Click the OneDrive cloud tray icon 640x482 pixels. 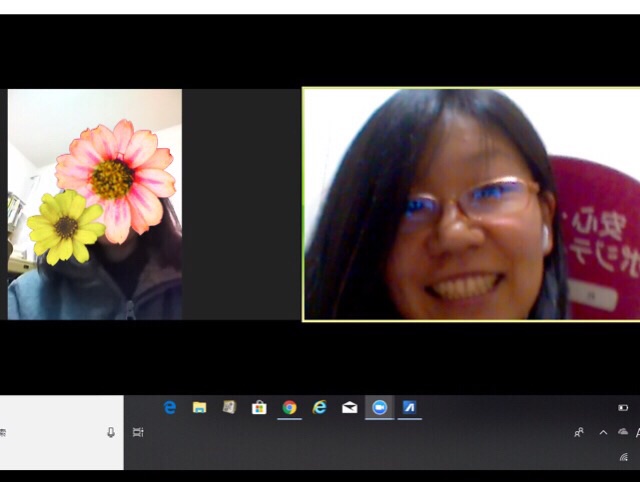click(623, 432)
